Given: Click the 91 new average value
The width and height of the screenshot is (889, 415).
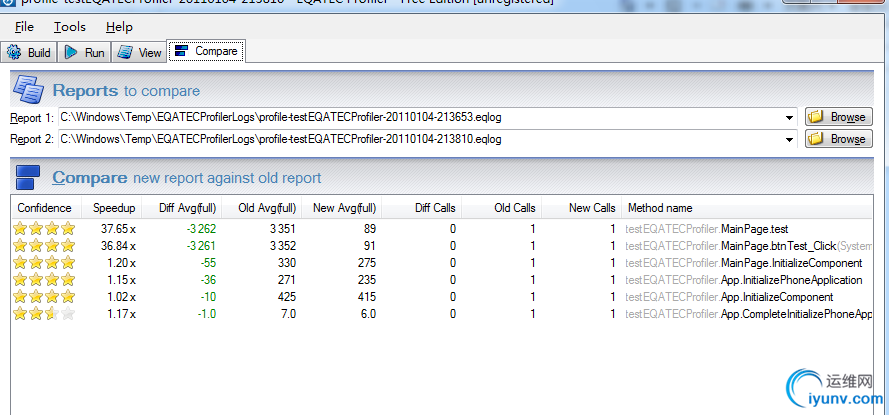Looking at the screenshot, I should (x=370, y=246).
